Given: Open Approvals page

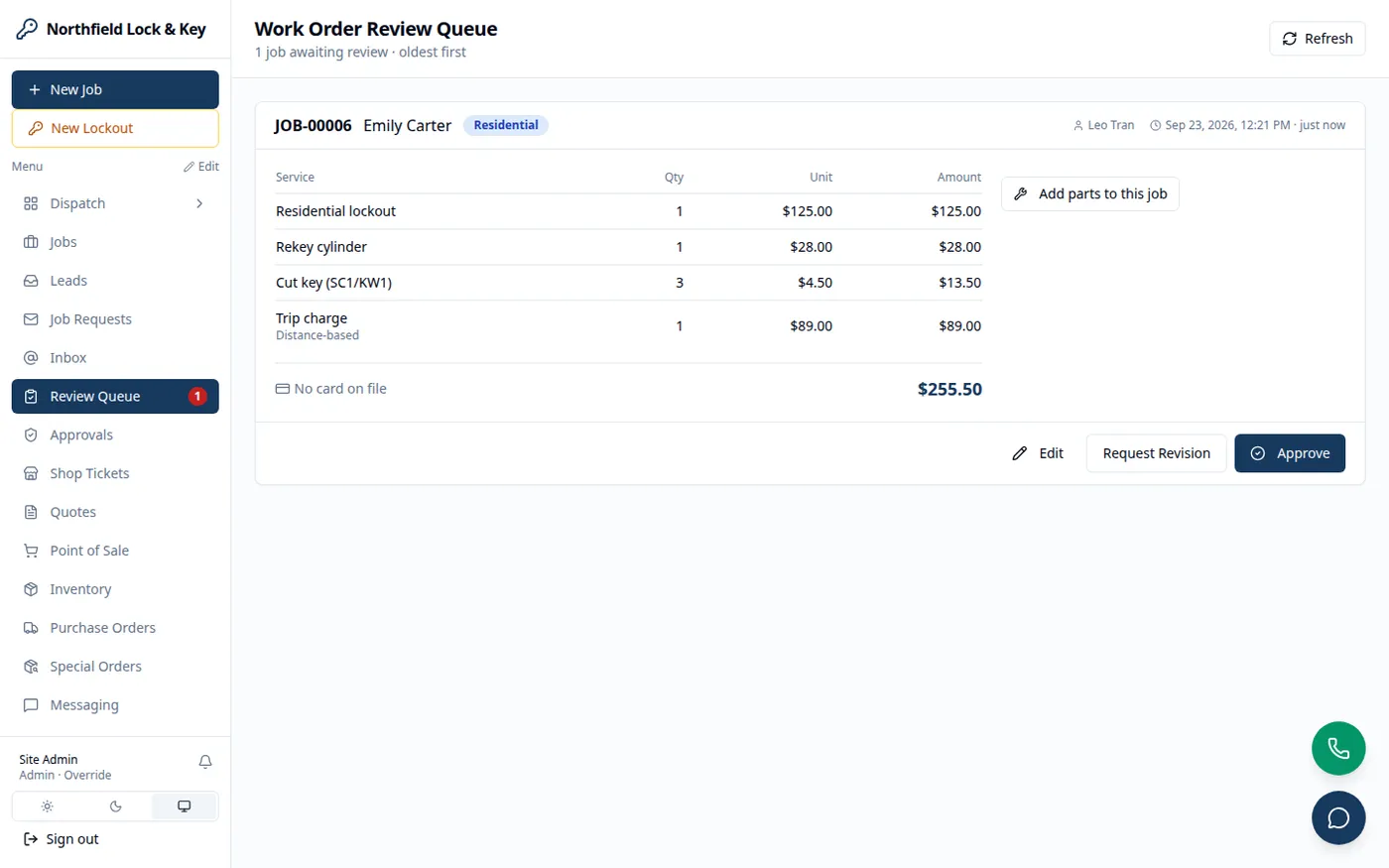Looking at the screenshot, I should click(x=115, y=434).
